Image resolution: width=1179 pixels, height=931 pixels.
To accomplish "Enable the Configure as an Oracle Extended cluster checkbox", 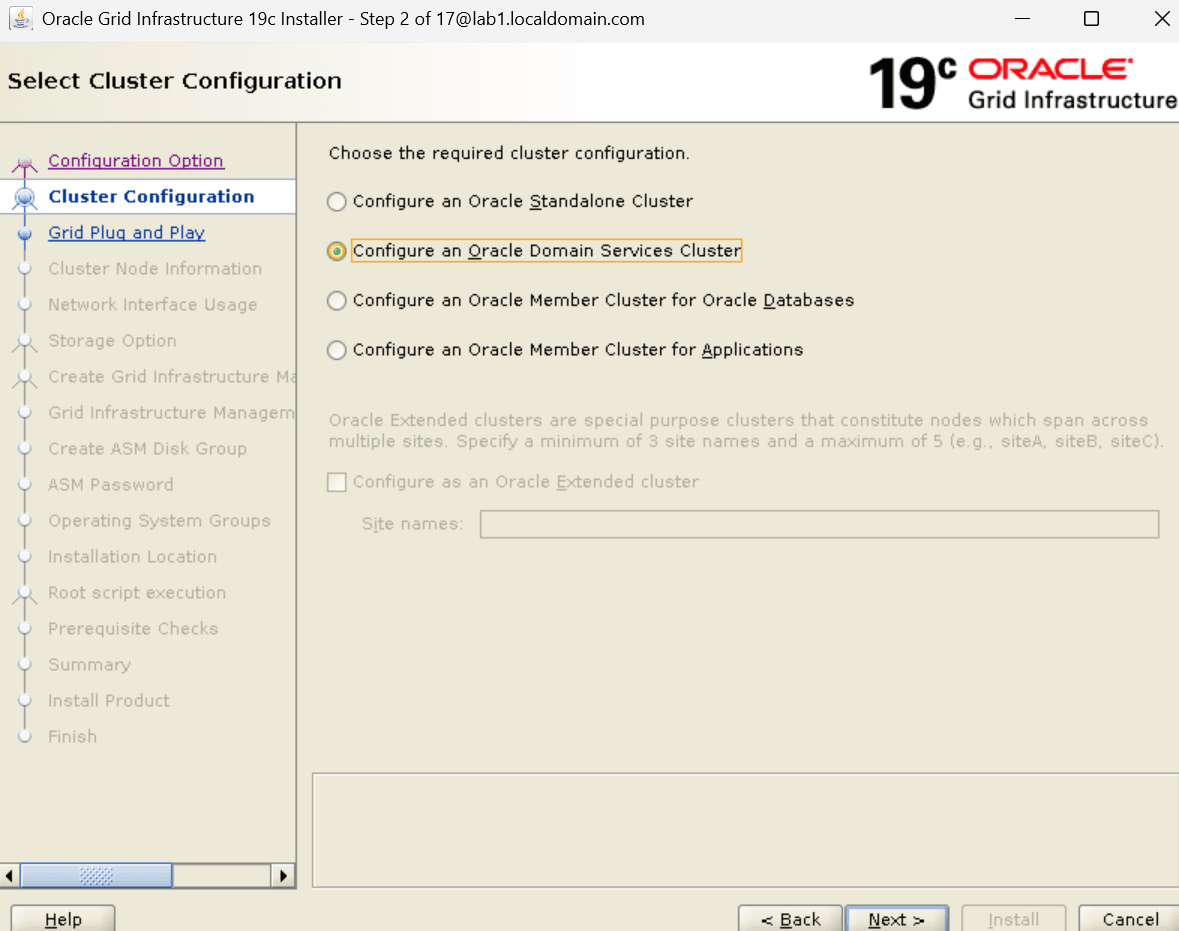I will click(336, 482).
